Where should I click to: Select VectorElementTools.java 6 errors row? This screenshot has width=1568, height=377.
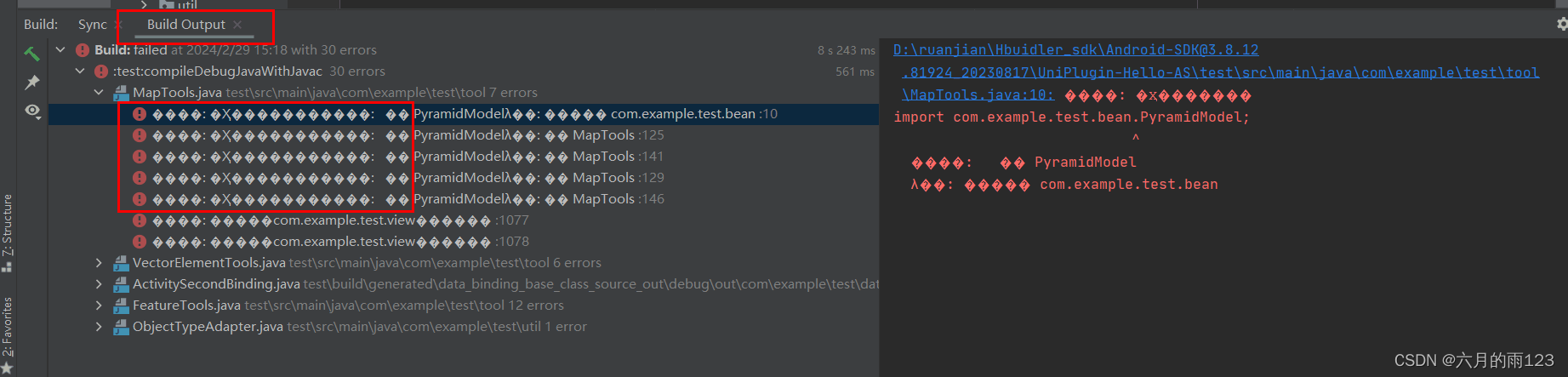[464, 263]
